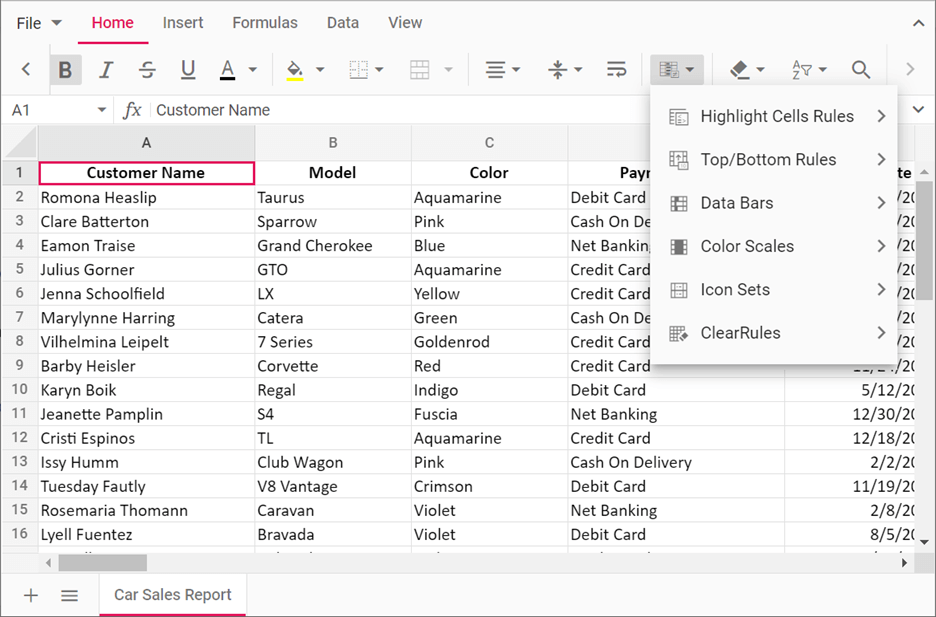
Task: Switch to the Insert ribbon tab
Action: click(183, 22)
